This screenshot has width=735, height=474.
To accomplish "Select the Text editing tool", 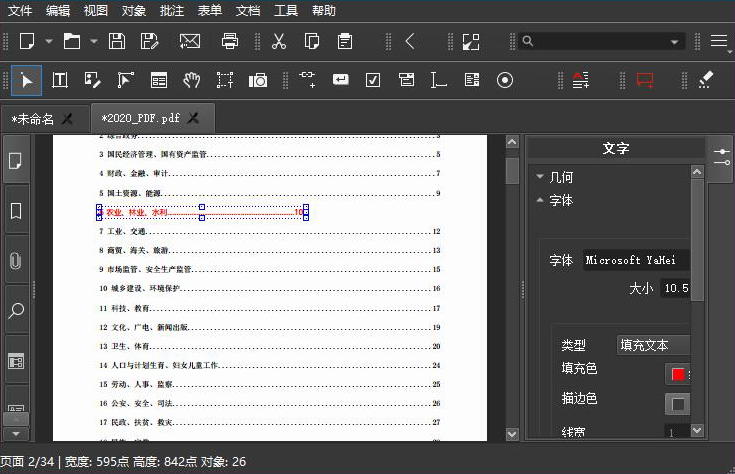I will (60, 80).
